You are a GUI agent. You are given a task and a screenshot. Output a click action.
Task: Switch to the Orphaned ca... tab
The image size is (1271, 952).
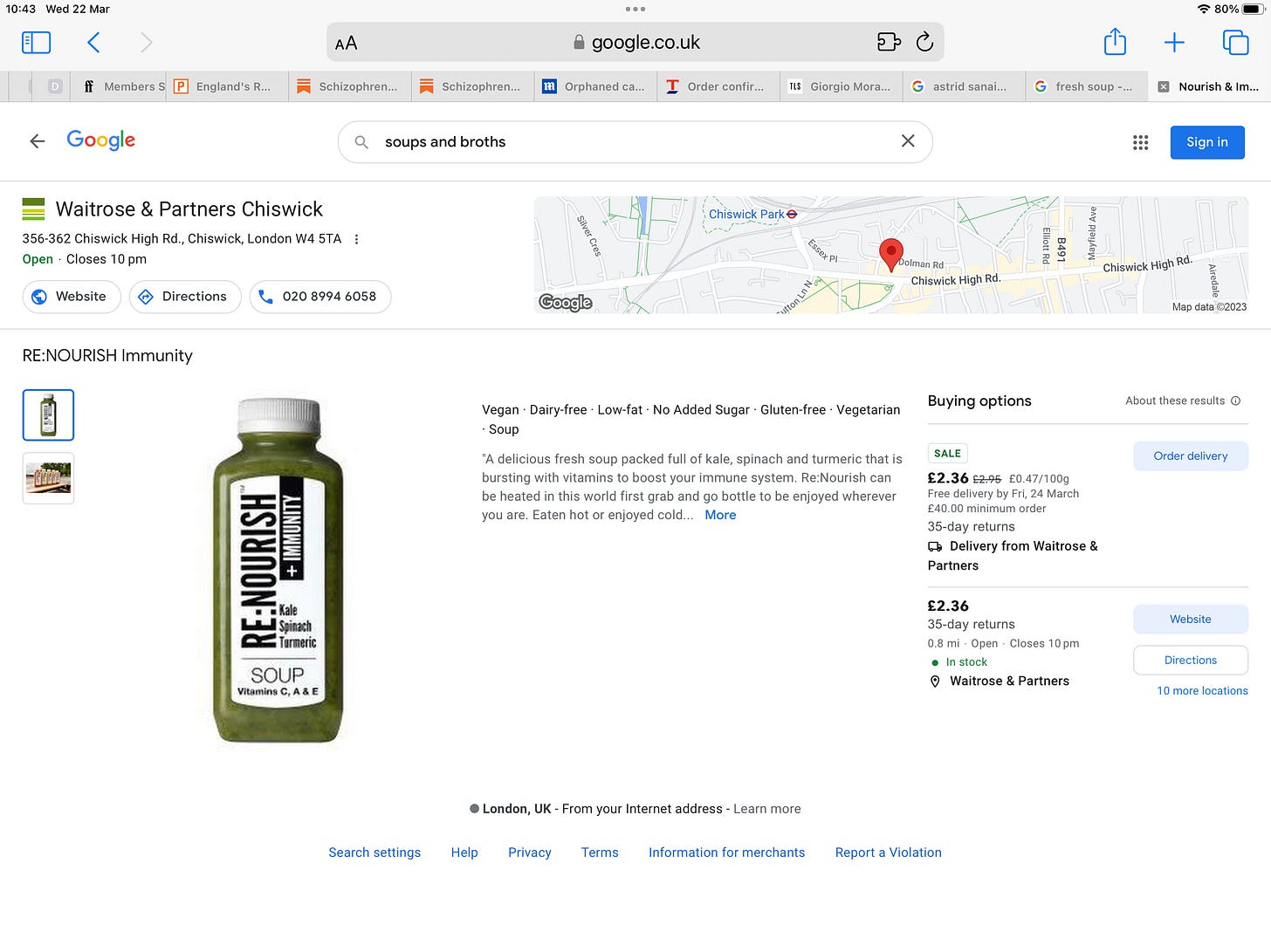click(595, 86)
